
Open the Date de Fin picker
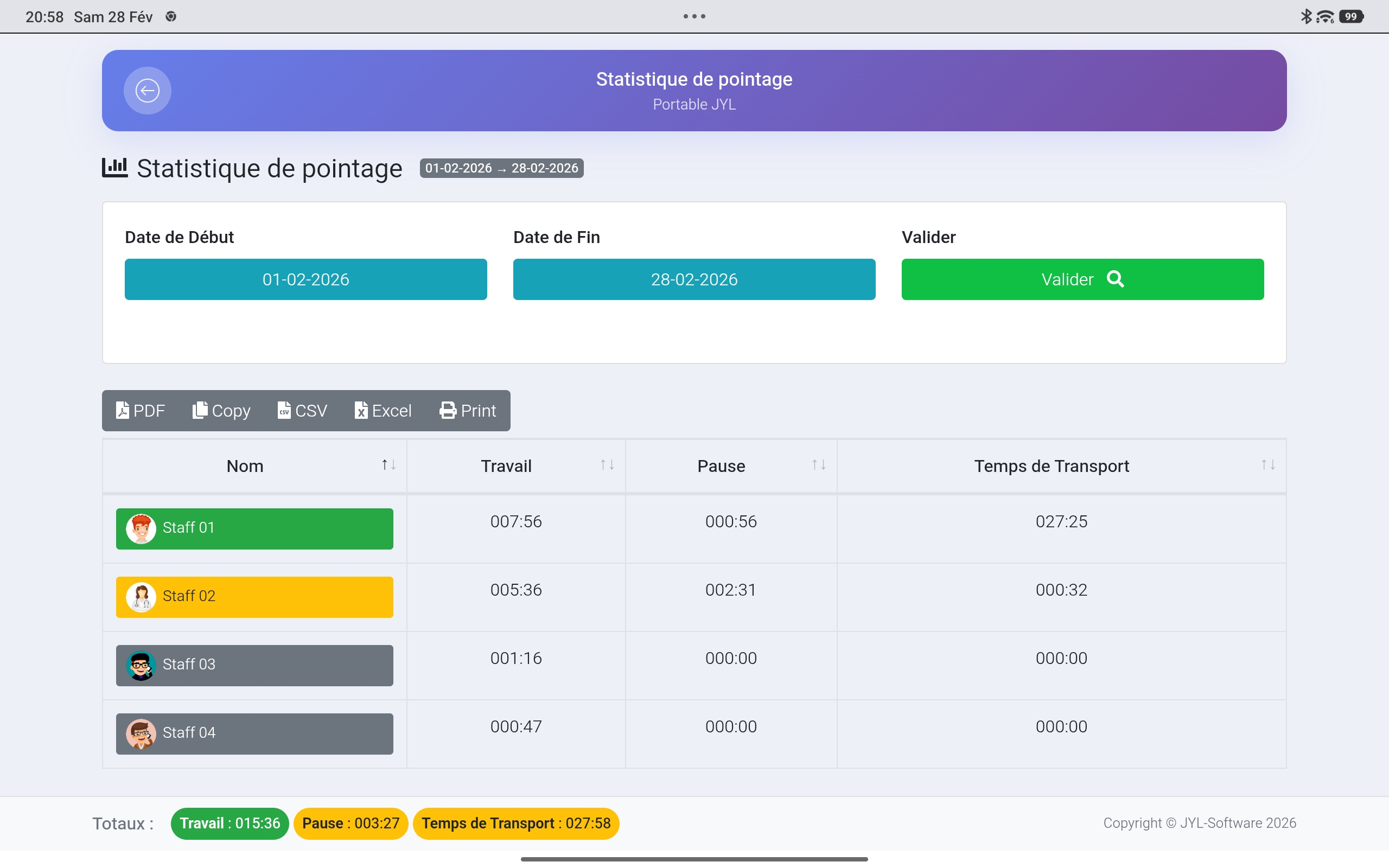tap(693, 279)
